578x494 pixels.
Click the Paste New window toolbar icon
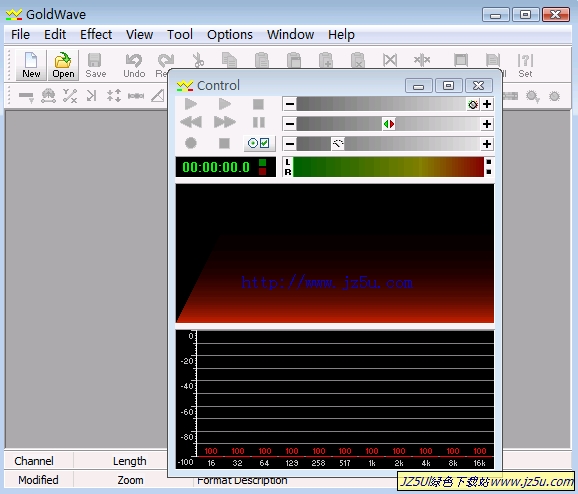[294, 60]
